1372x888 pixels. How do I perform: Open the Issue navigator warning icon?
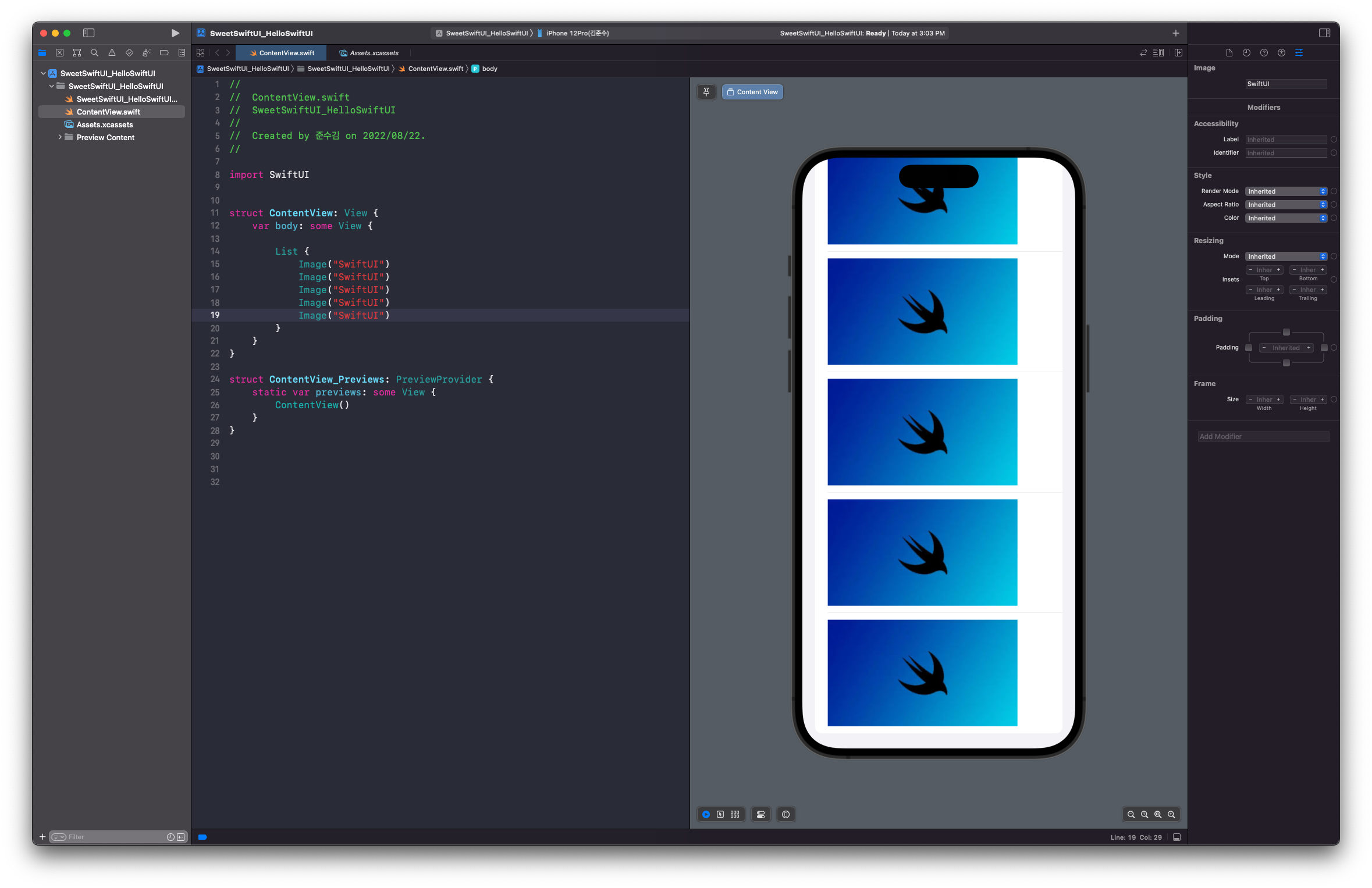tap(112, 53)
